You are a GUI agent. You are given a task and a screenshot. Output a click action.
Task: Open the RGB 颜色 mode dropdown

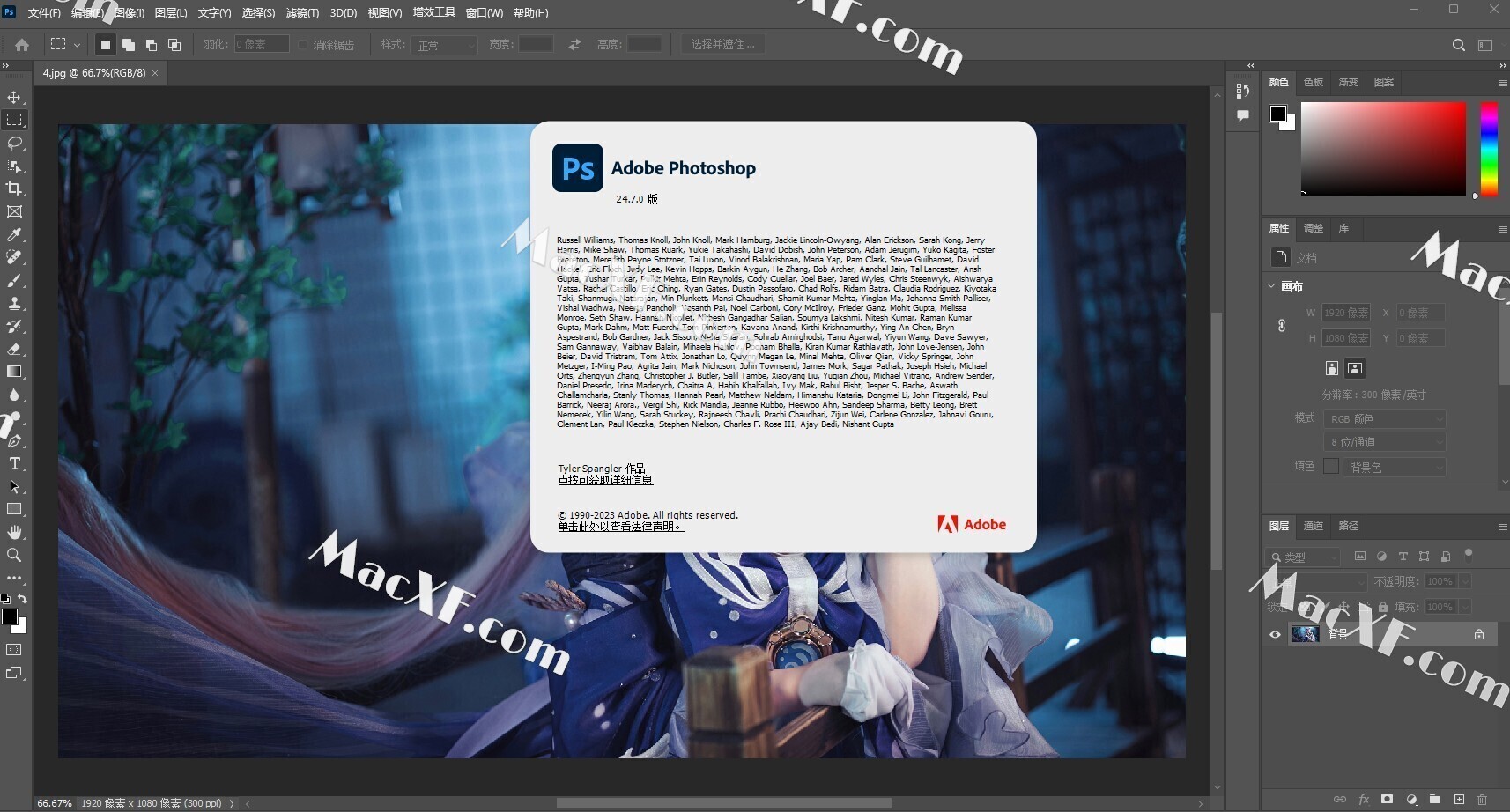[x=1384, y=418]
